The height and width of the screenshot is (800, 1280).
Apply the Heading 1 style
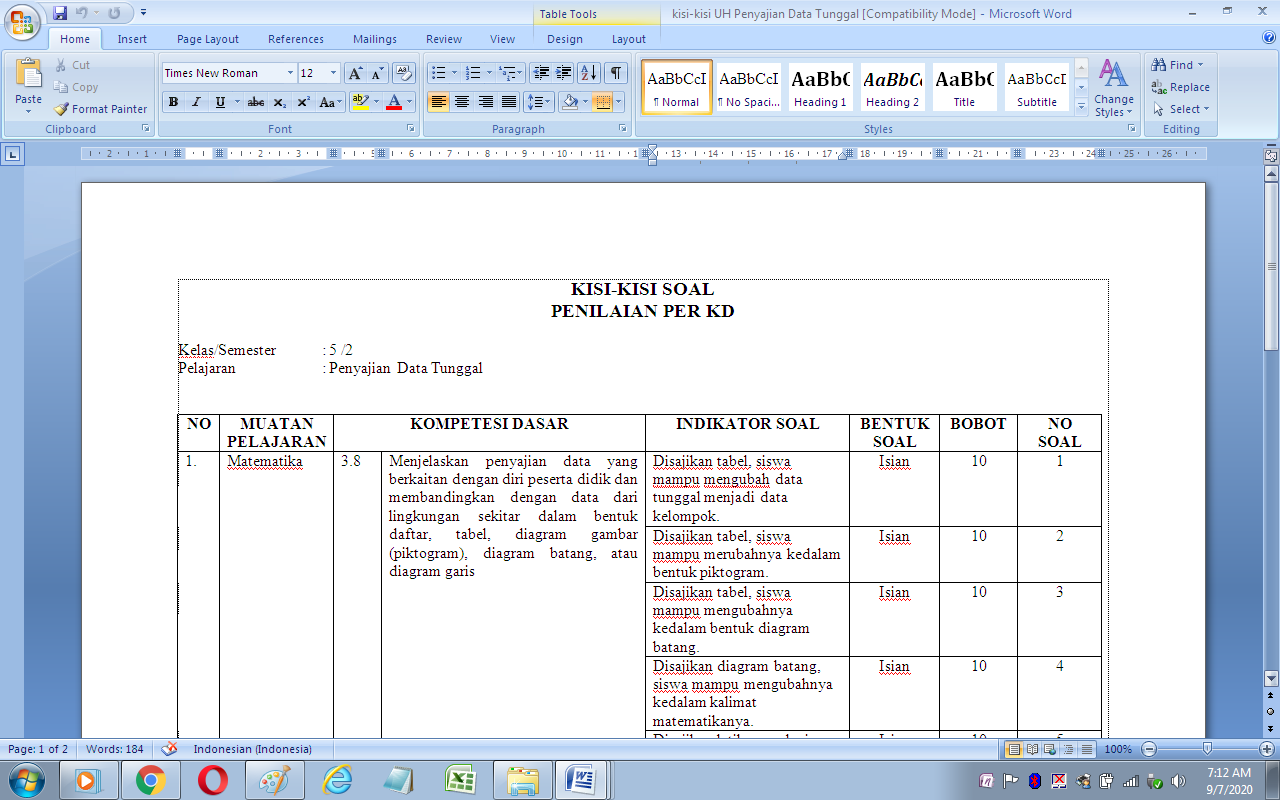(820, 87)
